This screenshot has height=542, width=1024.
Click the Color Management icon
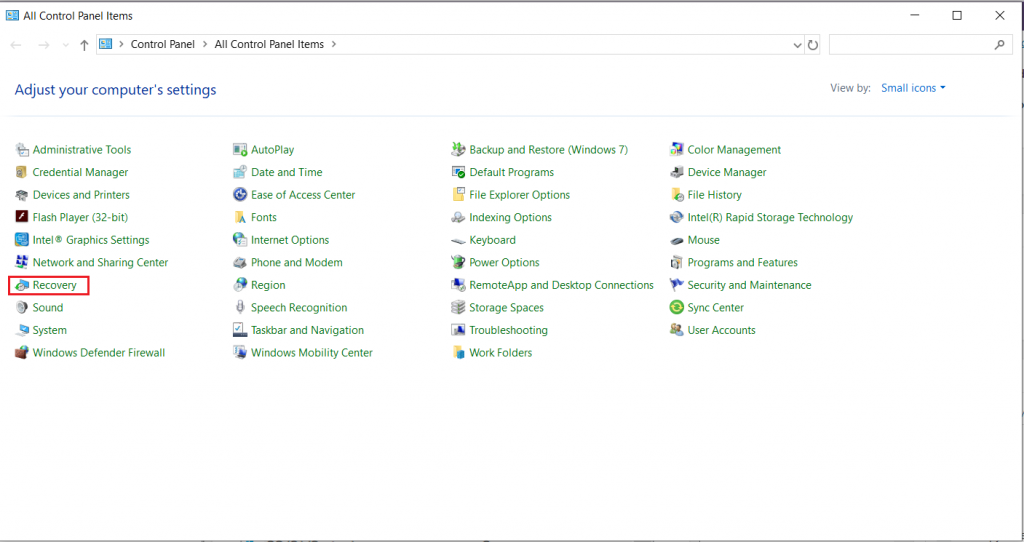677,150
